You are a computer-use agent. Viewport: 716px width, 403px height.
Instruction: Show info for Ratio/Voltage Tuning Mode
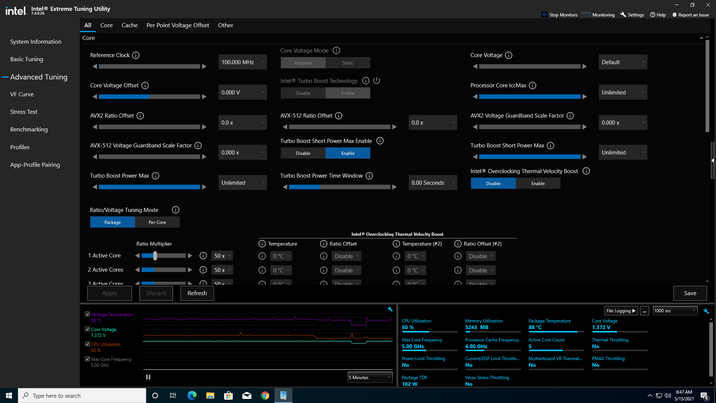point(175,210)
